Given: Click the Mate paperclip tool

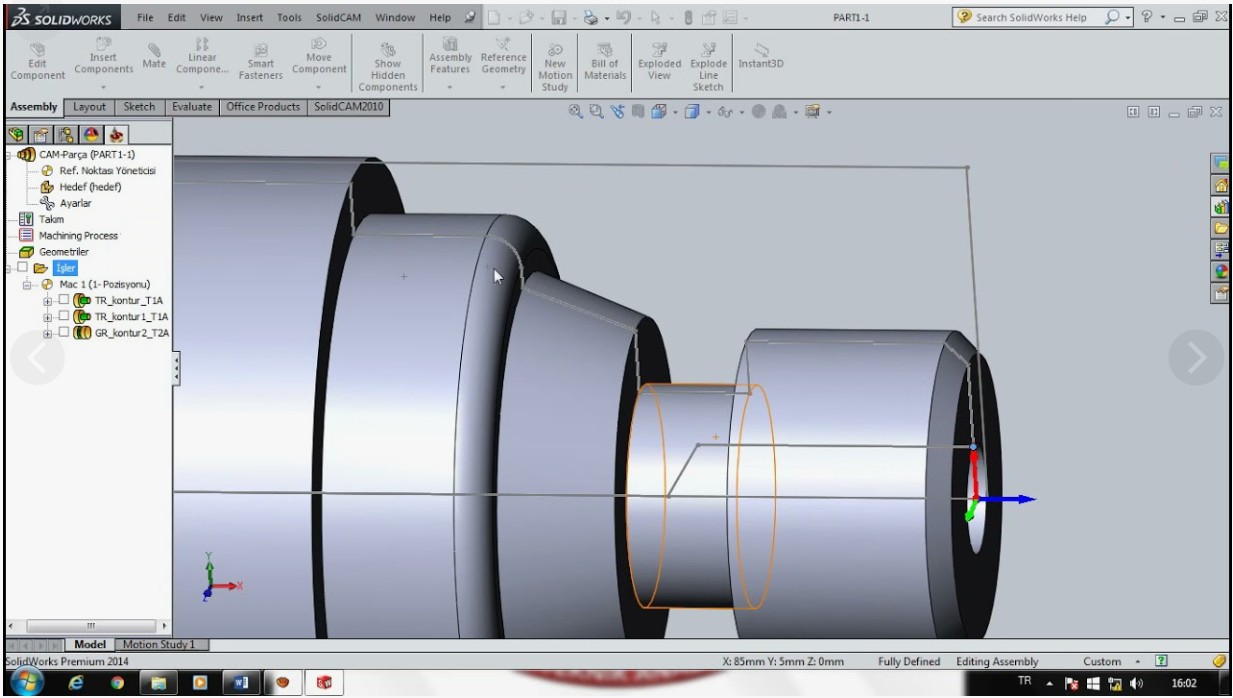Looking at the screenshot, I should 154,55.
